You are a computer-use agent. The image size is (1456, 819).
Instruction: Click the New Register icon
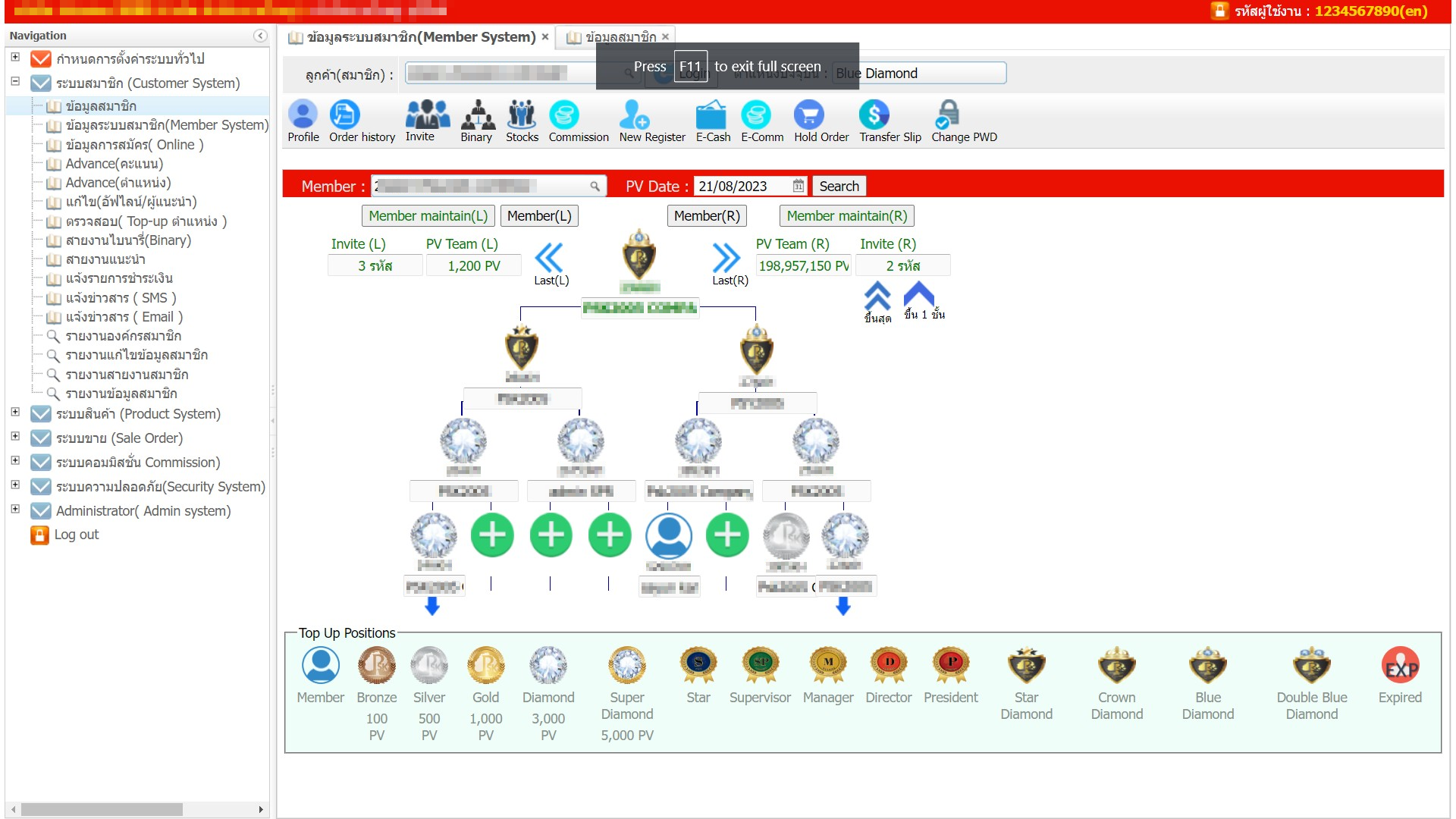click(x=635, y=115)
